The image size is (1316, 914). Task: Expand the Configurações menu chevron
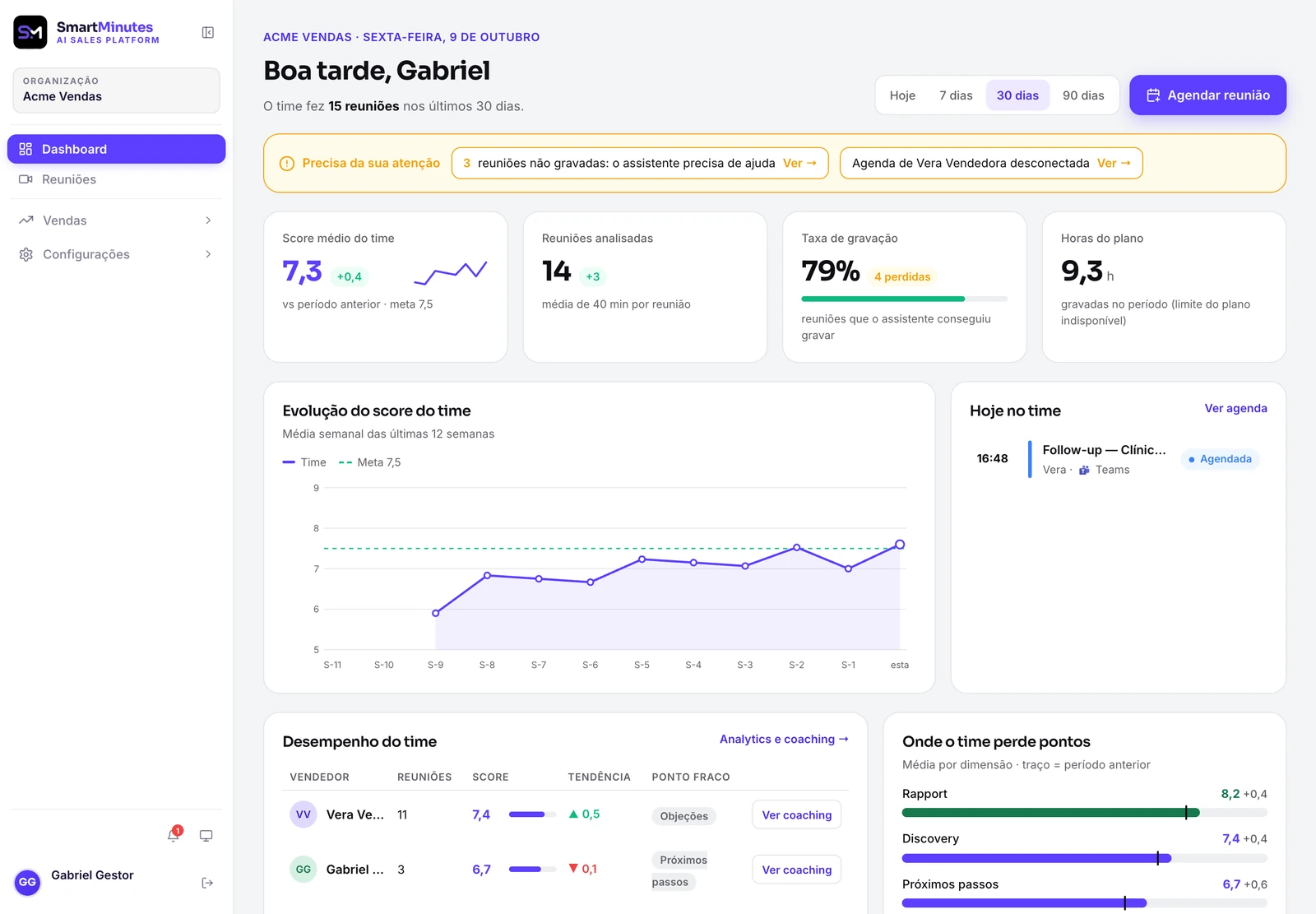(x=208, y=254)
